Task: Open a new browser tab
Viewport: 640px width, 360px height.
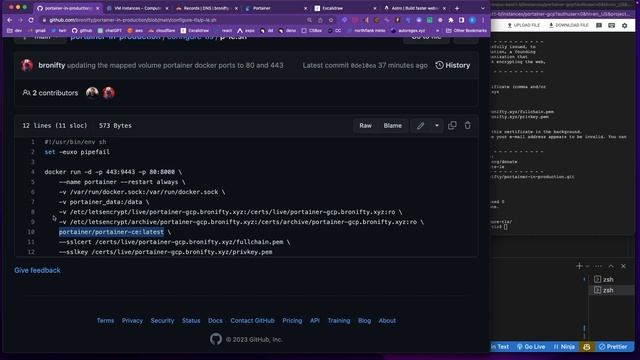Action: [x=457, y=8]
